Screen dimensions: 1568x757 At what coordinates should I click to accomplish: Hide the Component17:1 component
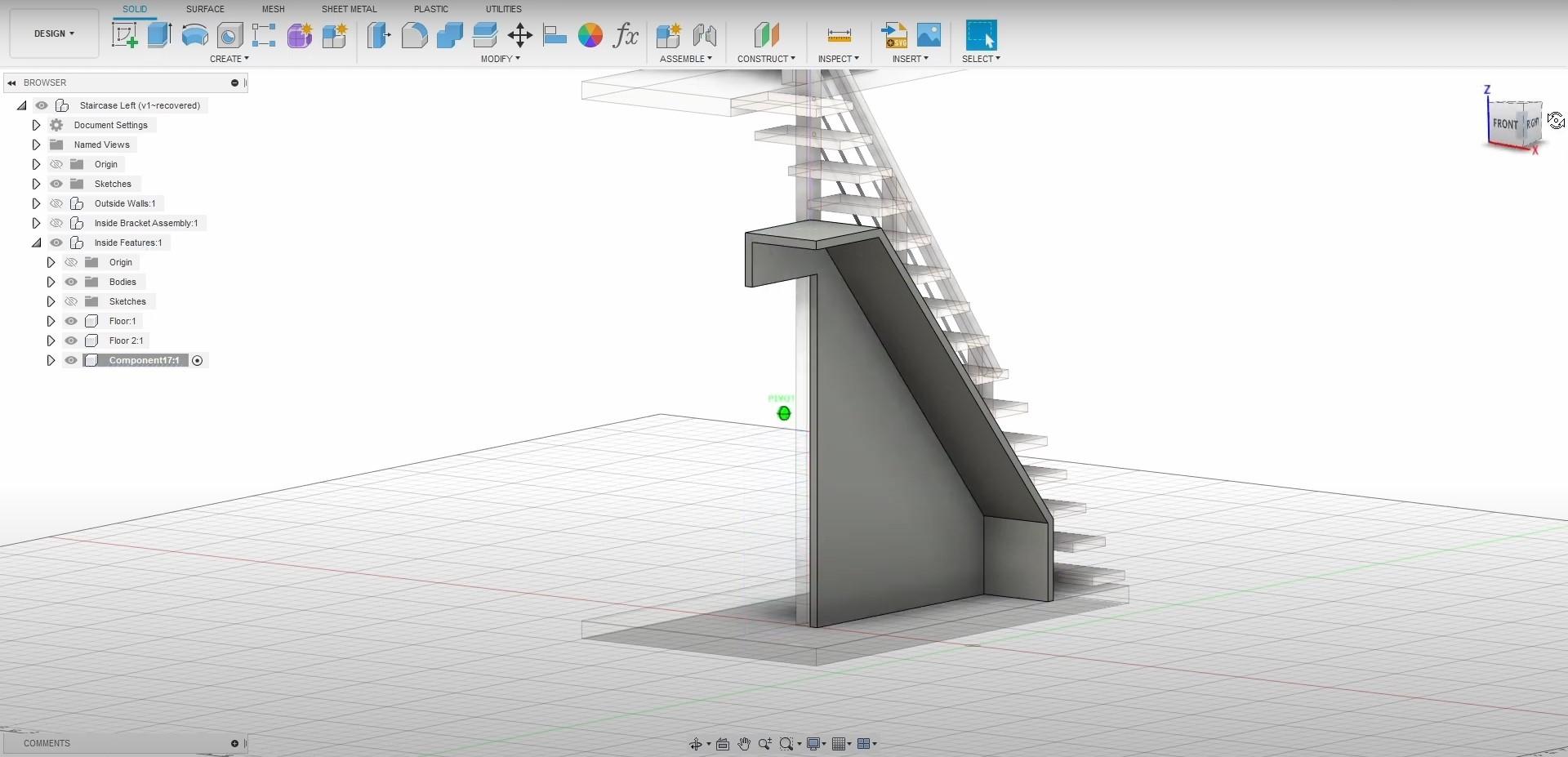[71, 360]
